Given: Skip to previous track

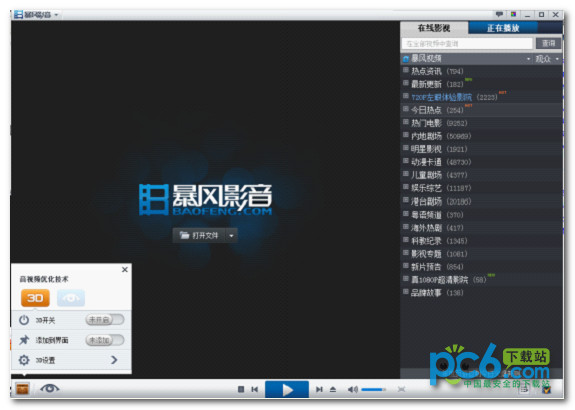Looking at the screenshot, I should click(254, 389).
